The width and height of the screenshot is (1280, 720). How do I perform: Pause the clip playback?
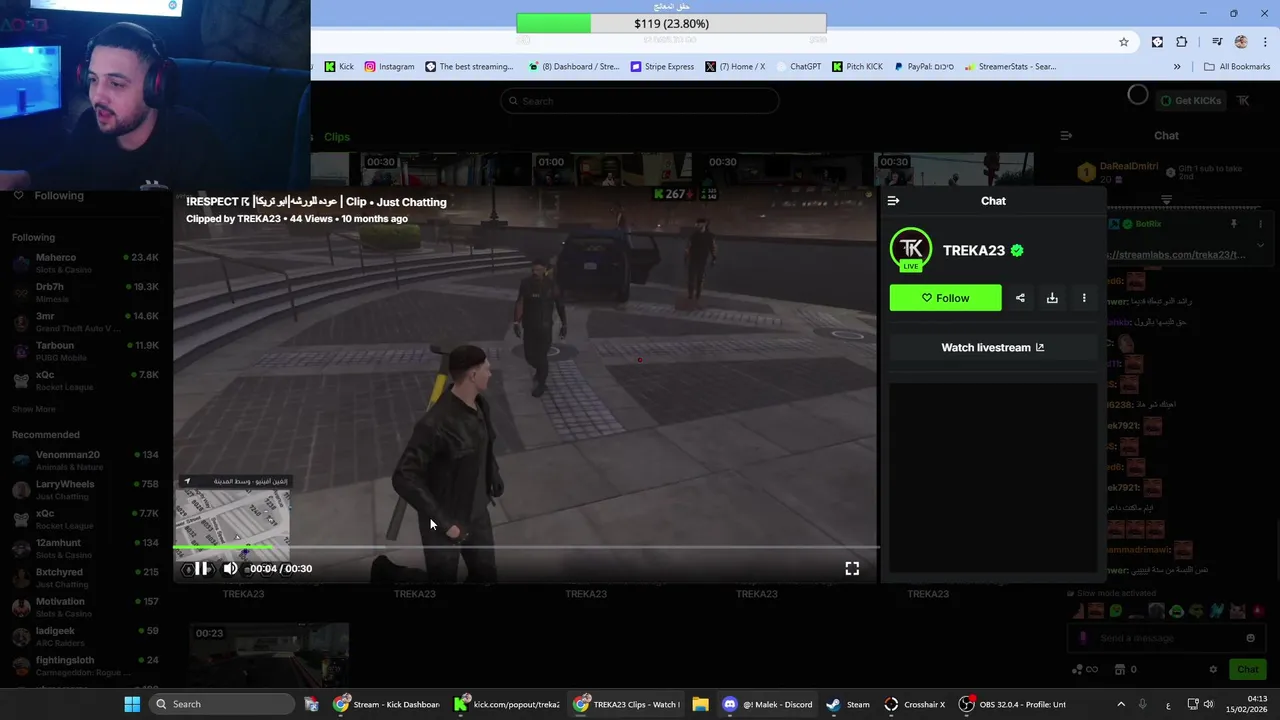click(x=201, y=568)
